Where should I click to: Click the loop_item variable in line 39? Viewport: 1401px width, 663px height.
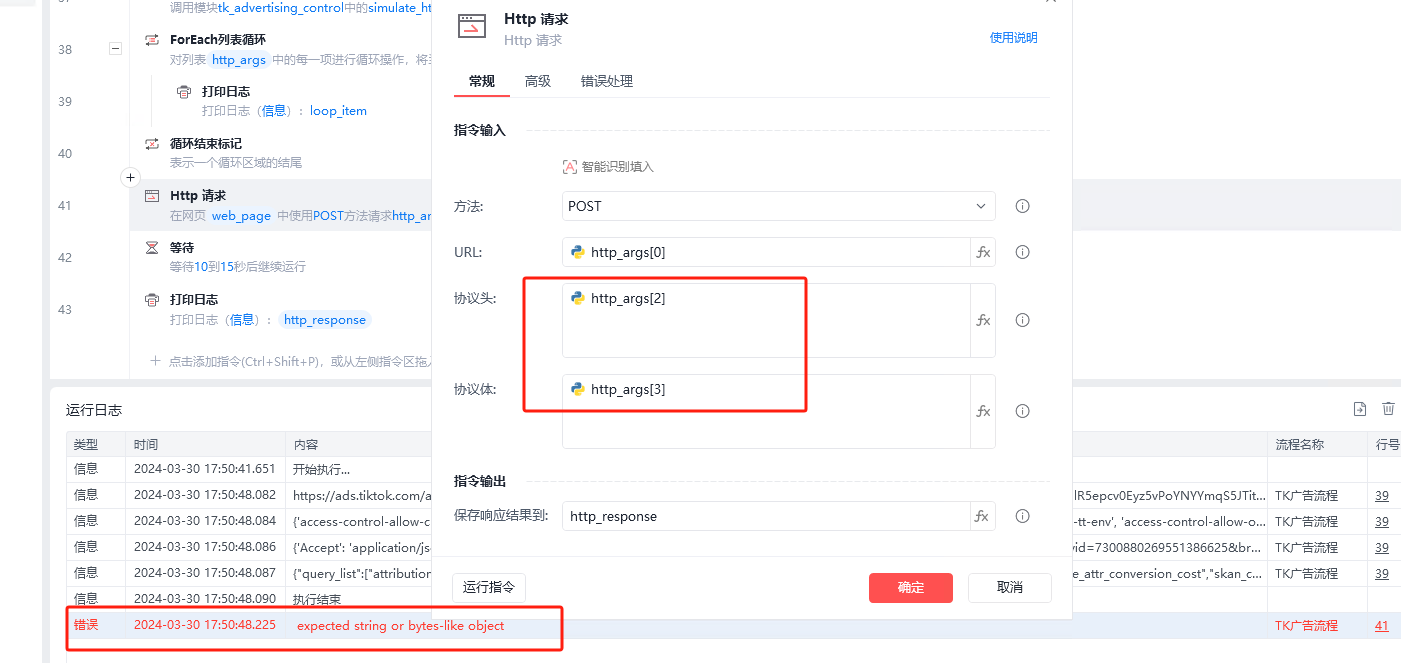coord(338,111)
